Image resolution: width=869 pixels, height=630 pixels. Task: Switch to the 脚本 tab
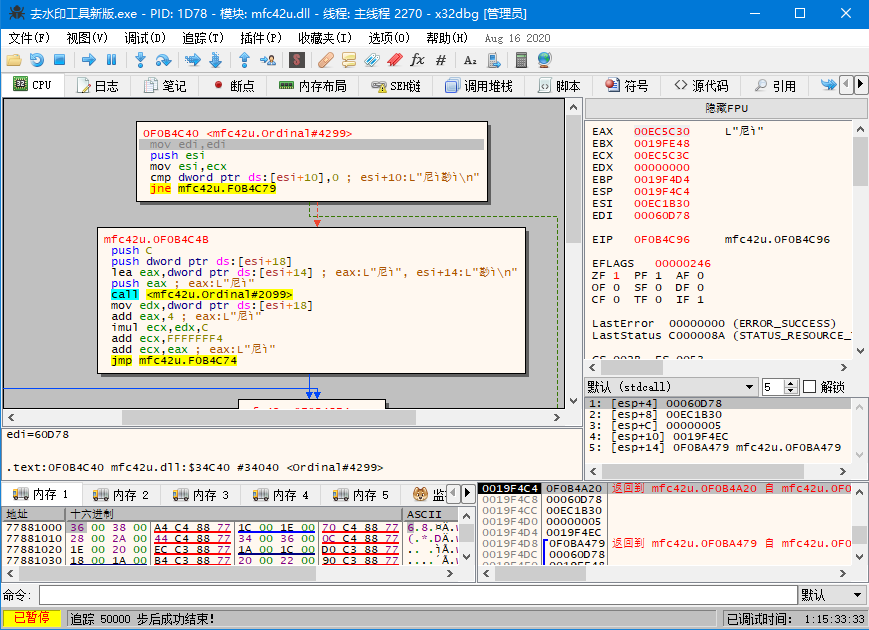point(559,86)
